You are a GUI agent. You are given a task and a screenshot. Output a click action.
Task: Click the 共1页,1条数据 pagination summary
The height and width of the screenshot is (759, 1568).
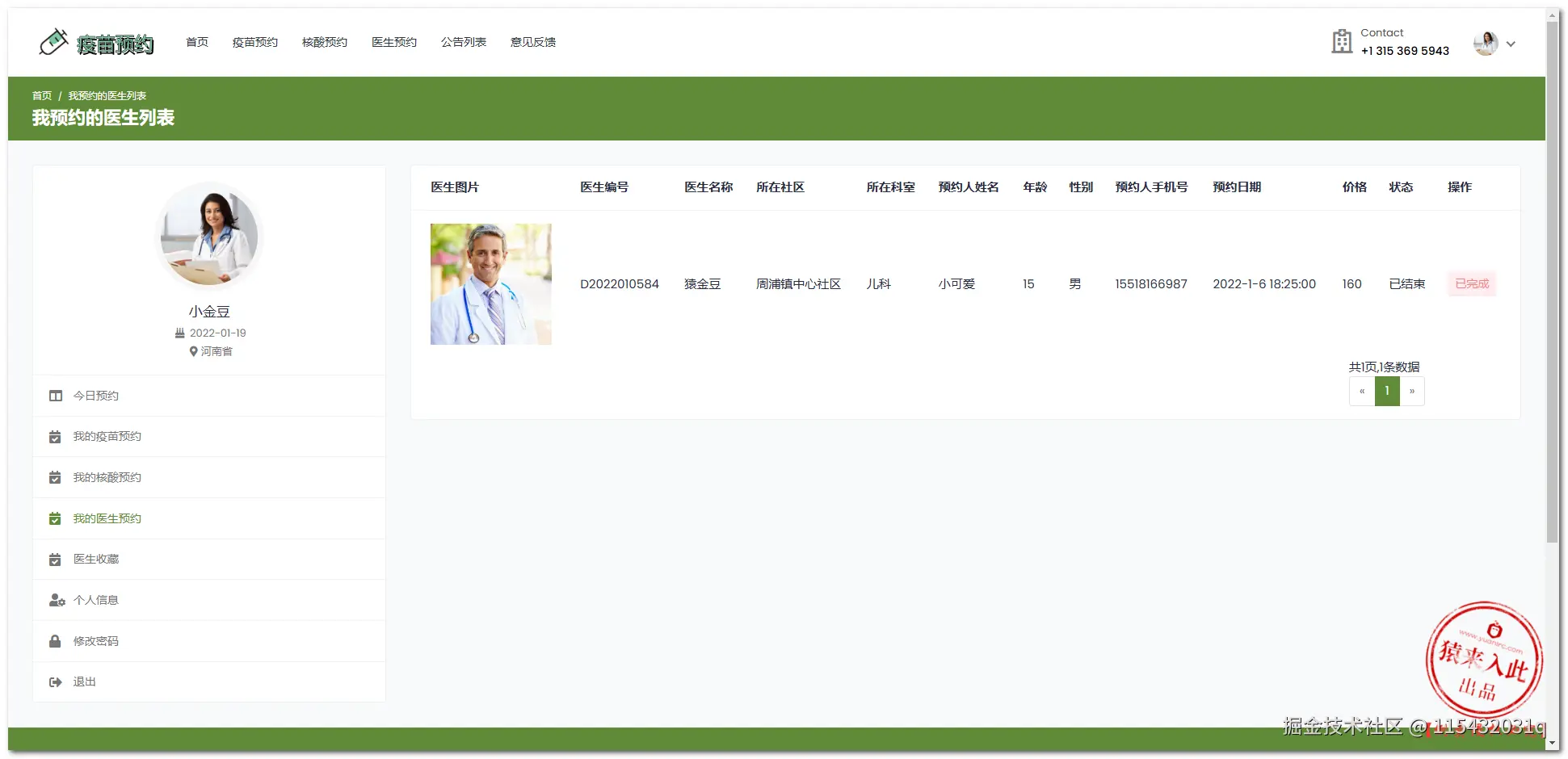coord(1384,367)
